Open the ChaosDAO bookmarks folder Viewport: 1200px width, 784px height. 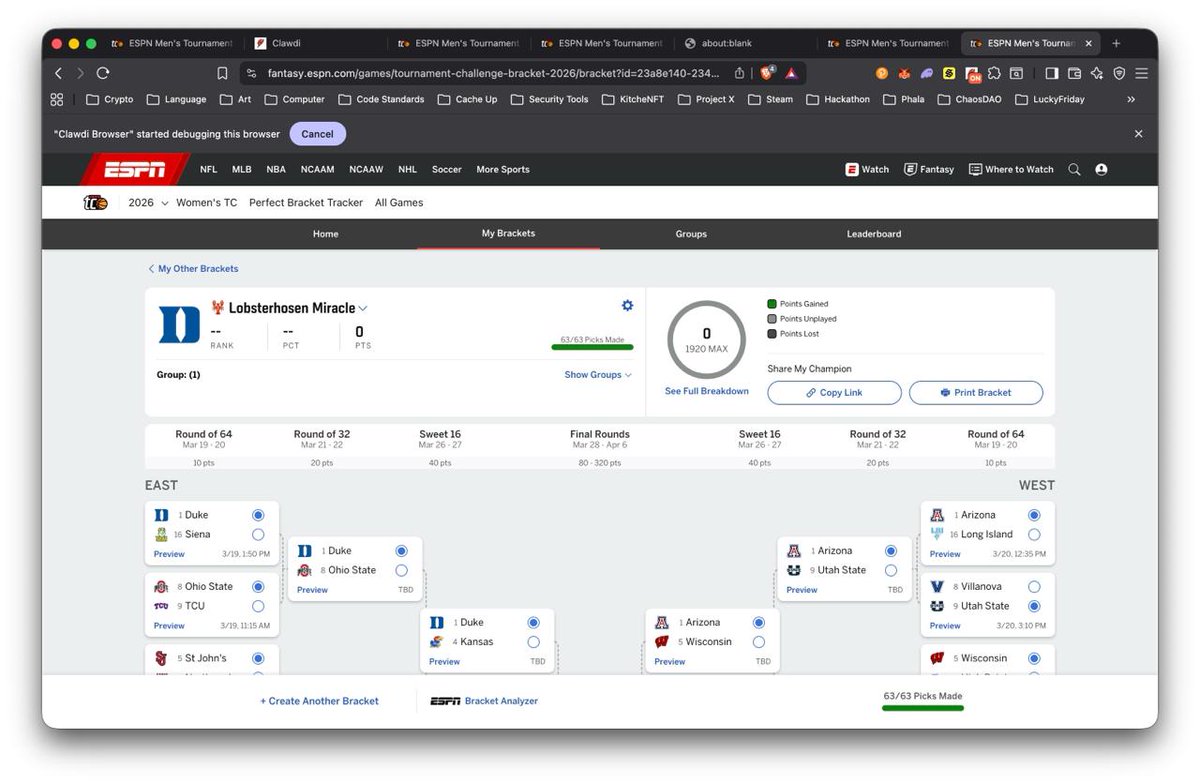point(969,99)
